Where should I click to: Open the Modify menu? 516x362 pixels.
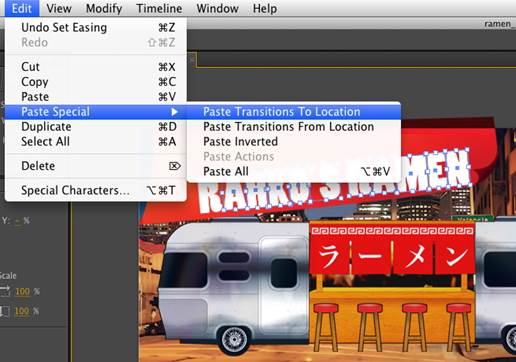(104, 8)
